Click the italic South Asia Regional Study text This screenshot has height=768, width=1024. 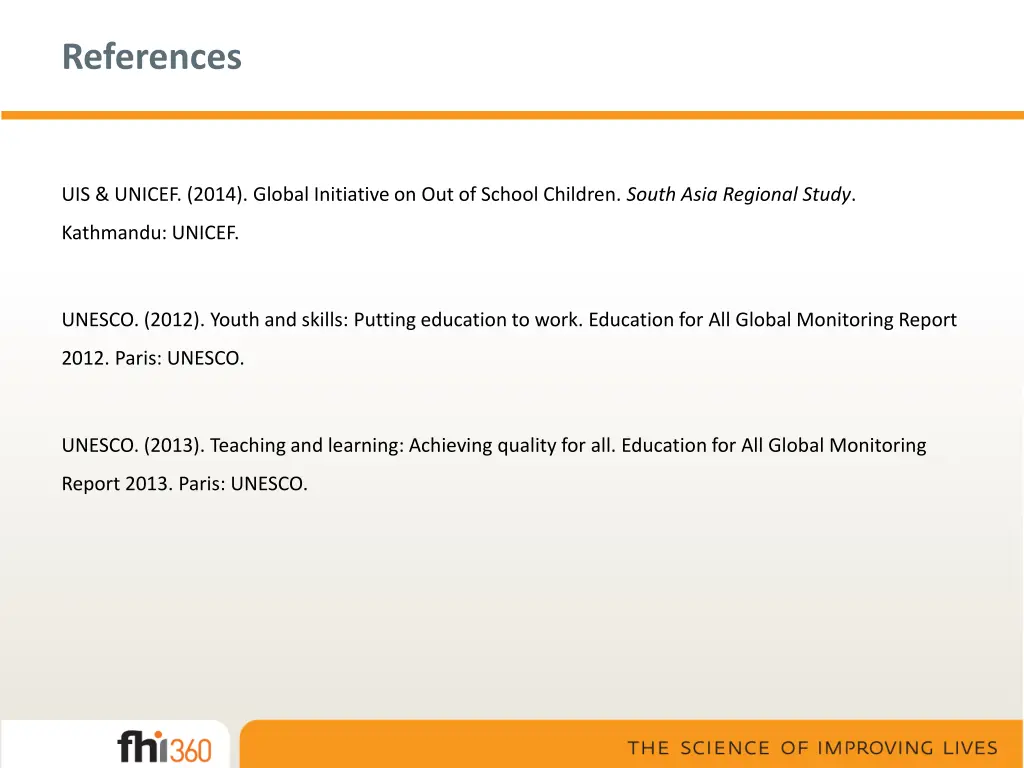click(739, 195)
